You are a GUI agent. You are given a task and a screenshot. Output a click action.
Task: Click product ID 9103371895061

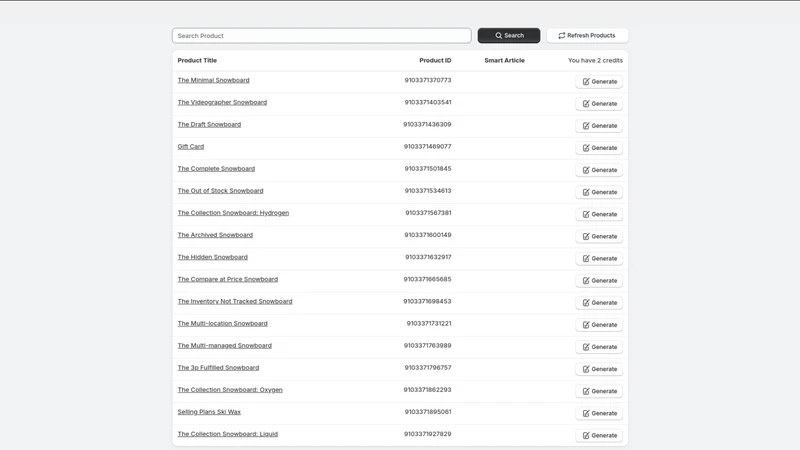[x=428, y=412]
